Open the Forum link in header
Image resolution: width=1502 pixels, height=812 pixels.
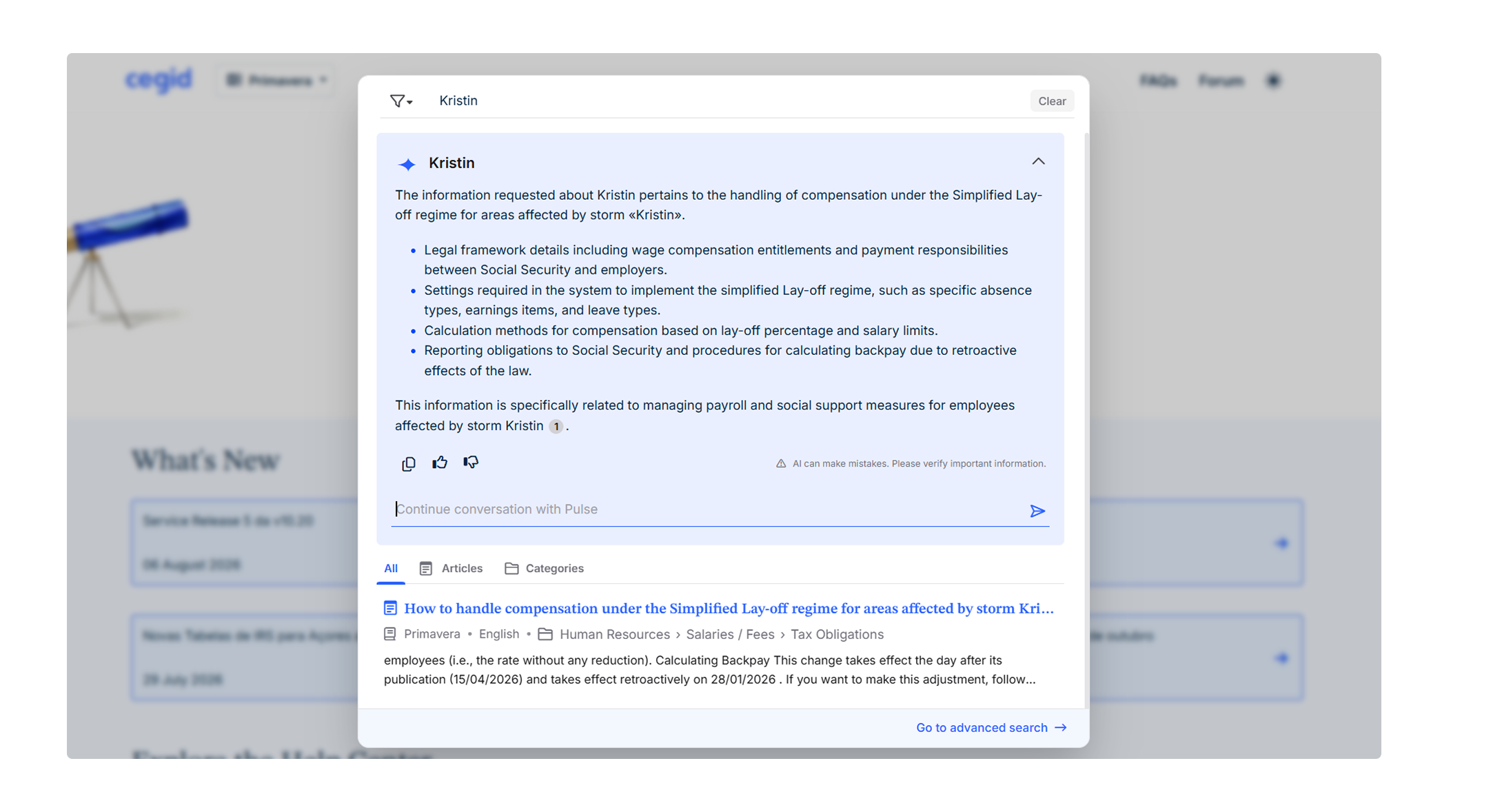click(x=1221, y=81)
